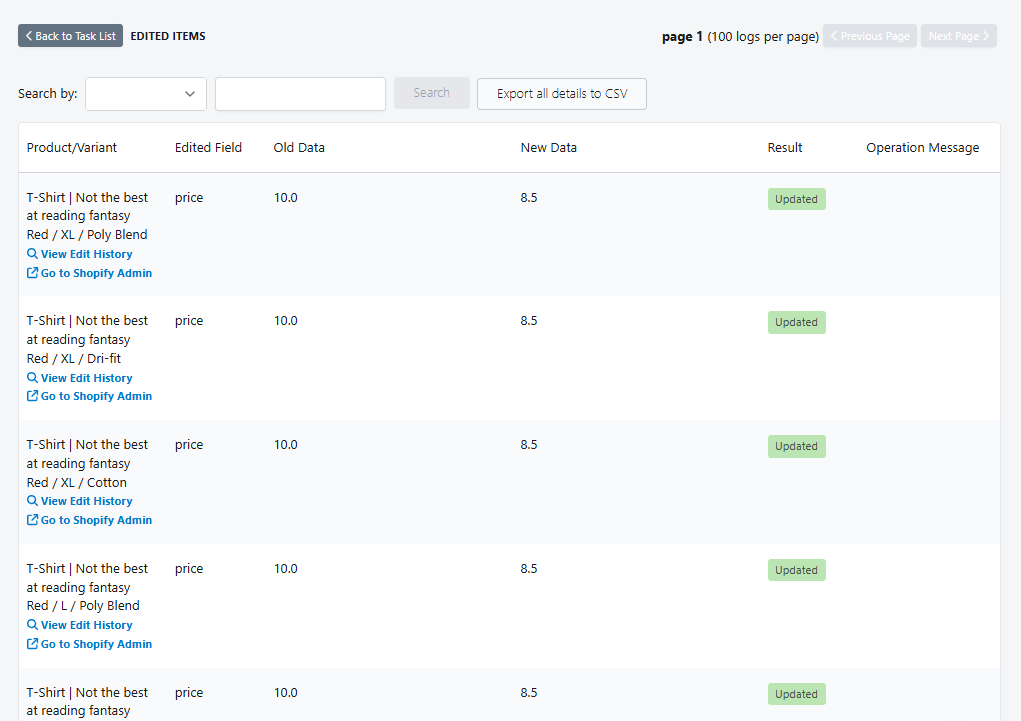Click new price 8.5 in Red / XL / Cotton row

(x=529, y=444)
